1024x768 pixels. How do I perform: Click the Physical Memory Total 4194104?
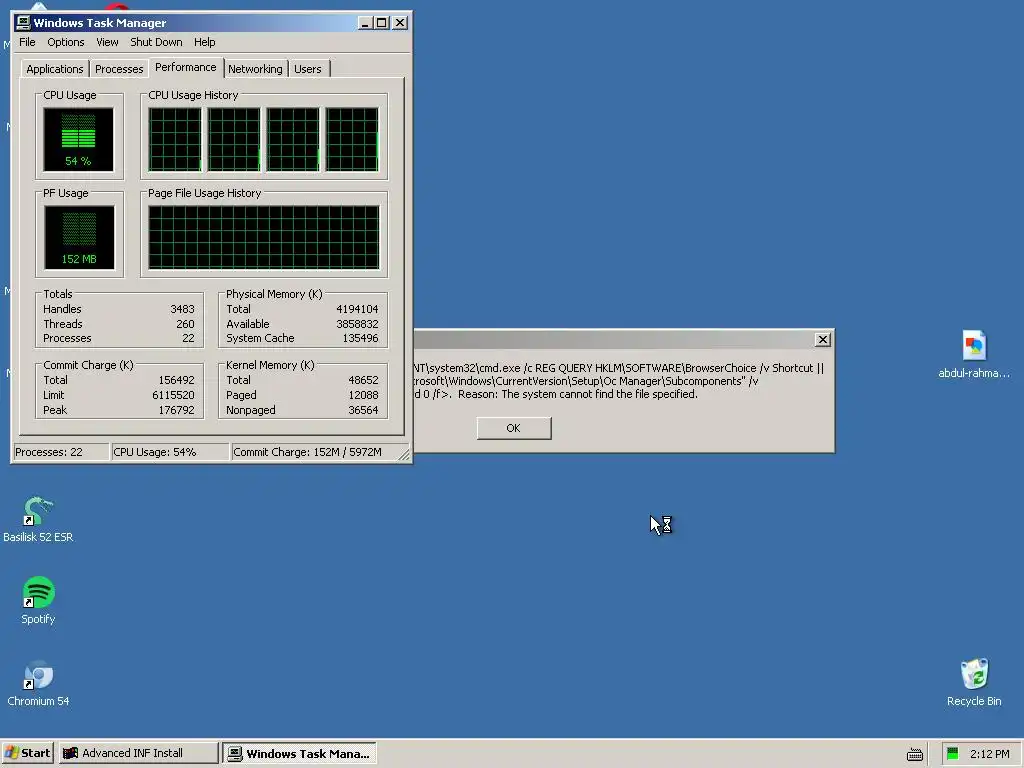click(x=357, y=309)
